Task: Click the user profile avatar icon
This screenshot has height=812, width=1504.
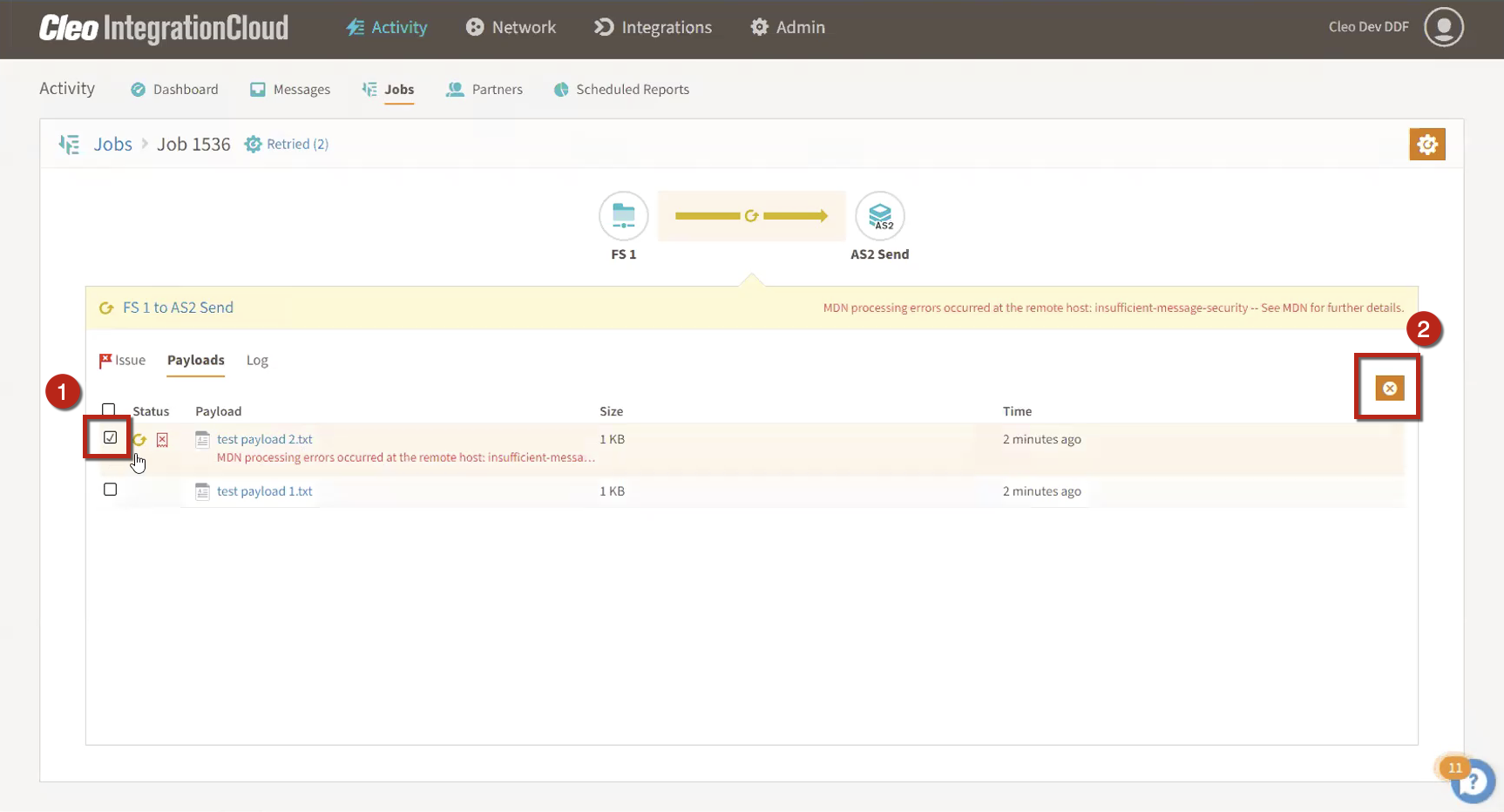Action: pos(1443,27)
